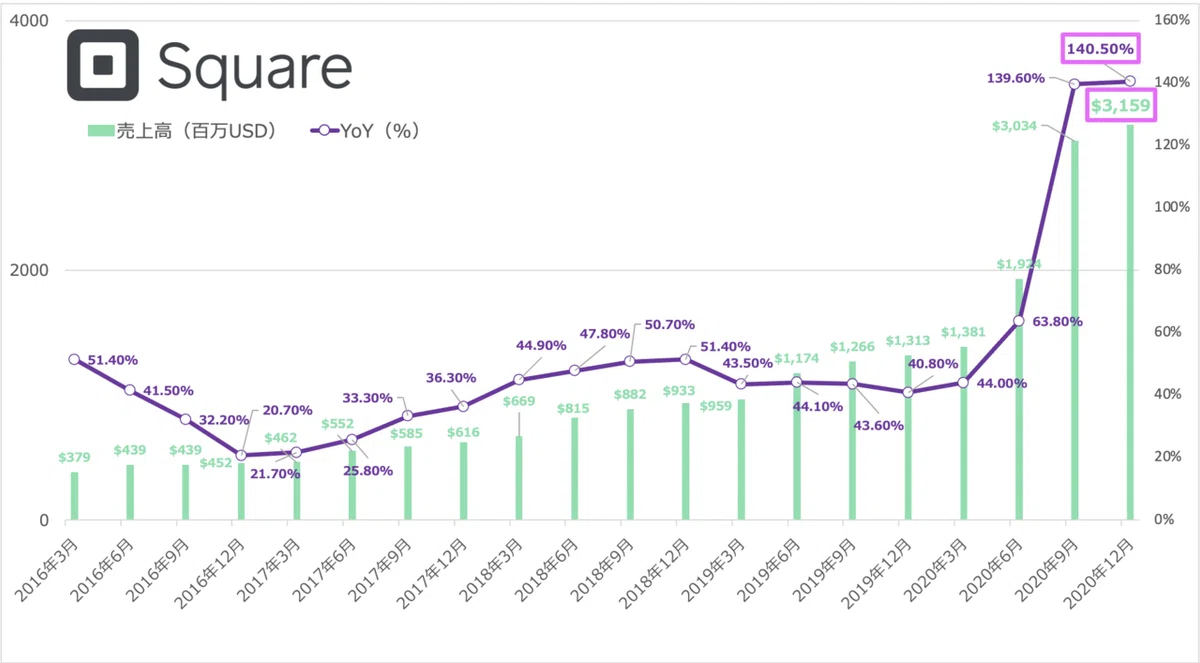Click the $3,034 revenue label

(x=1014, y=125)
